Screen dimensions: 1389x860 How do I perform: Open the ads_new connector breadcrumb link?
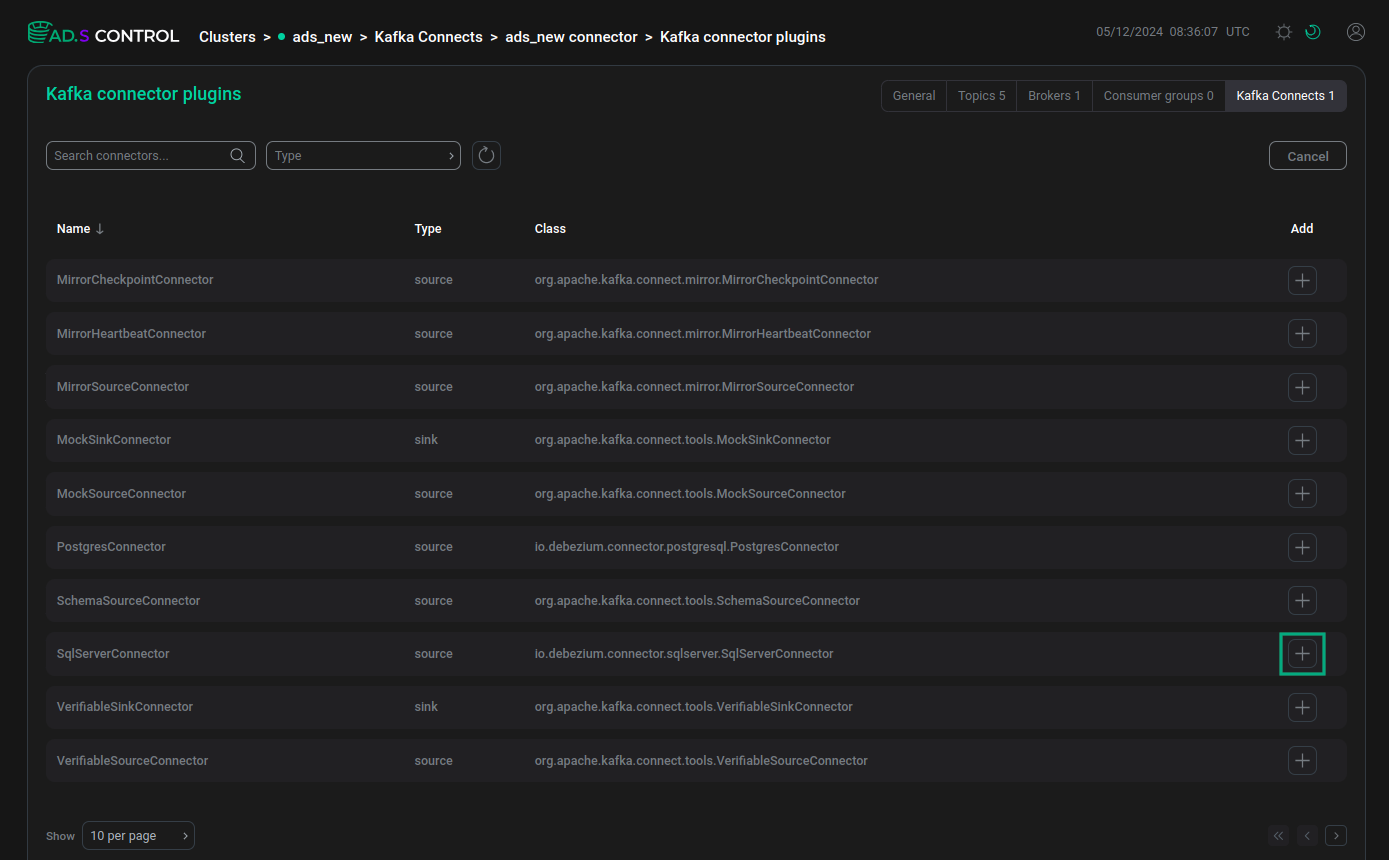point(571,37)
